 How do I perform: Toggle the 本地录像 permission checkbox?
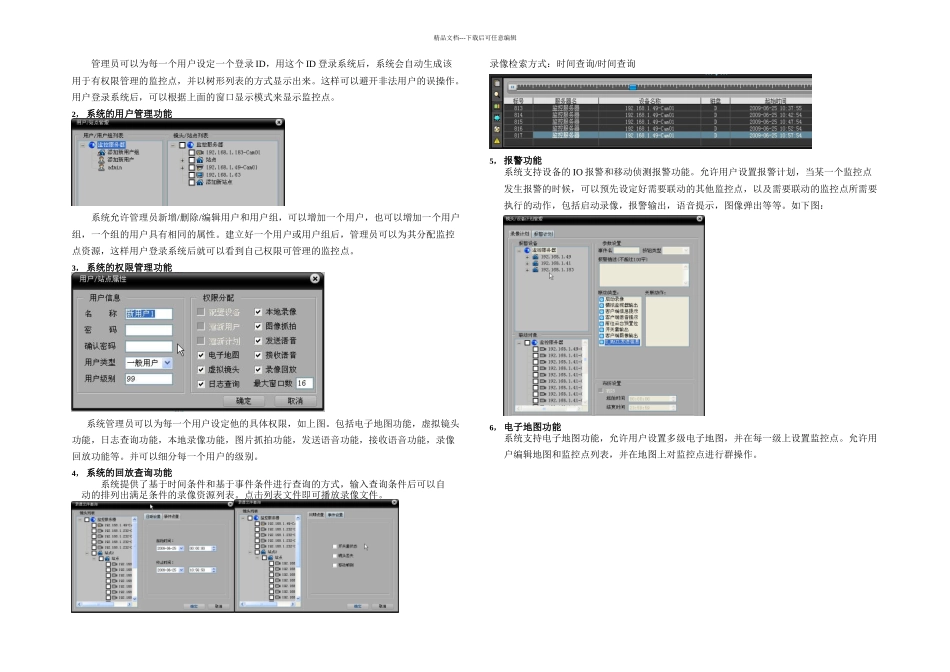(258, 311)
